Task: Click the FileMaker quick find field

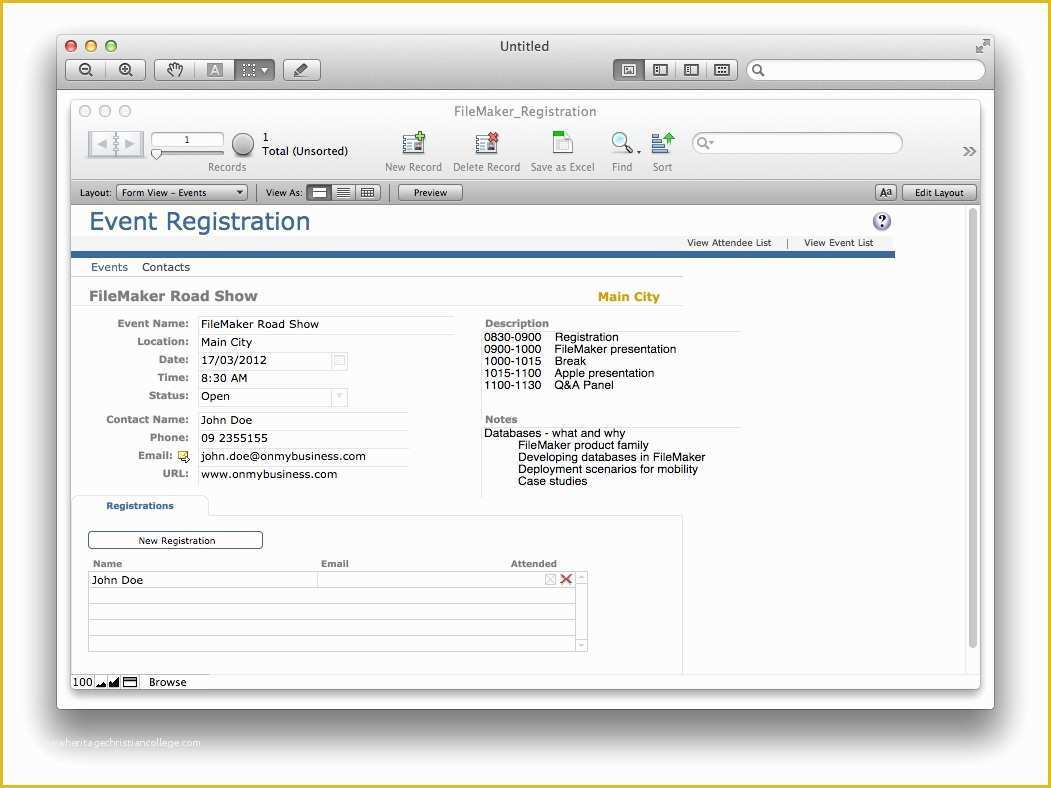Action: coord(797,143)
